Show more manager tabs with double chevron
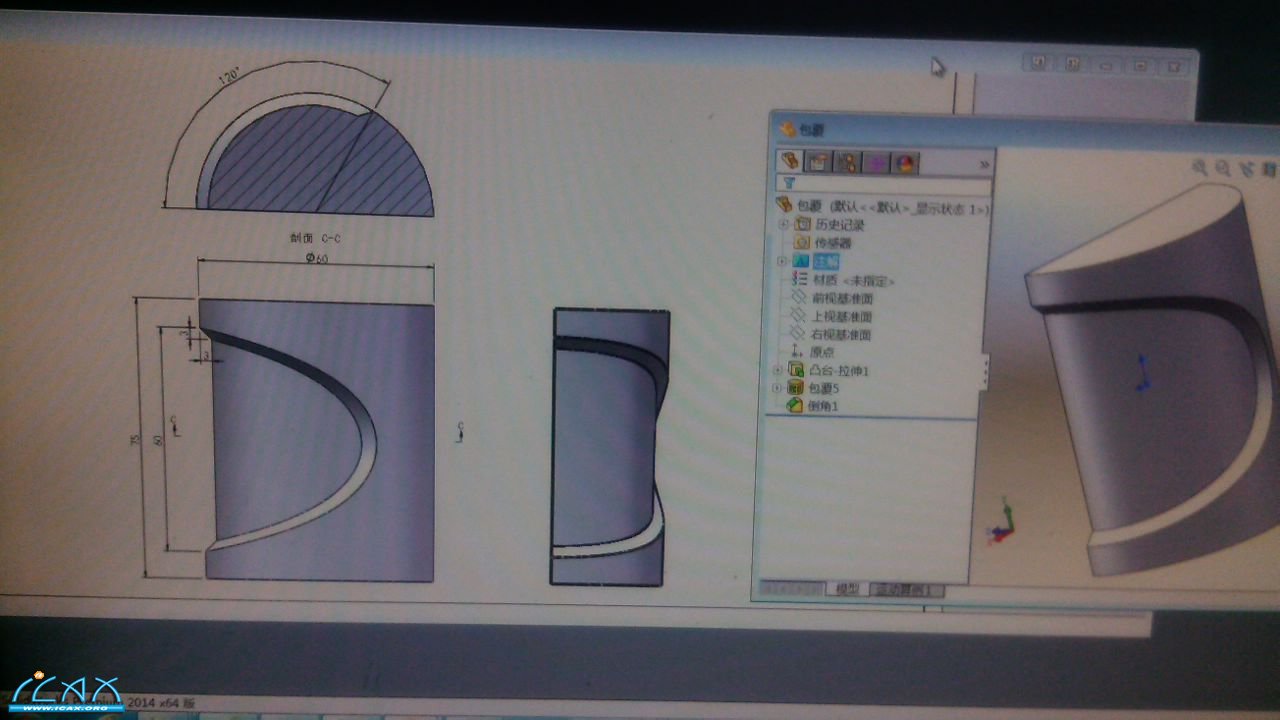1280x720 pixels. point(984,164)
